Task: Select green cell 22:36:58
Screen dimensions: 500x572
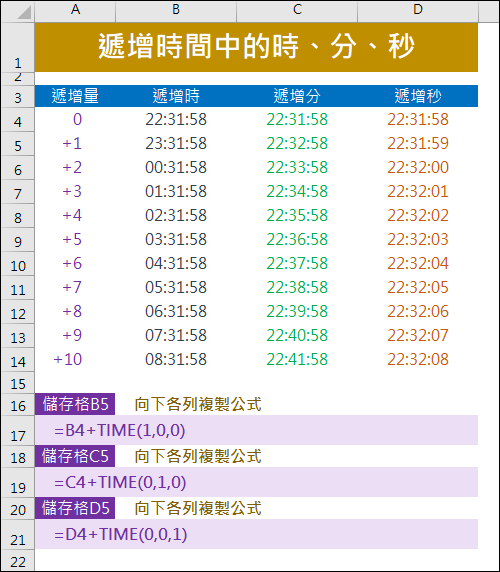Action: tap(297, 240)
